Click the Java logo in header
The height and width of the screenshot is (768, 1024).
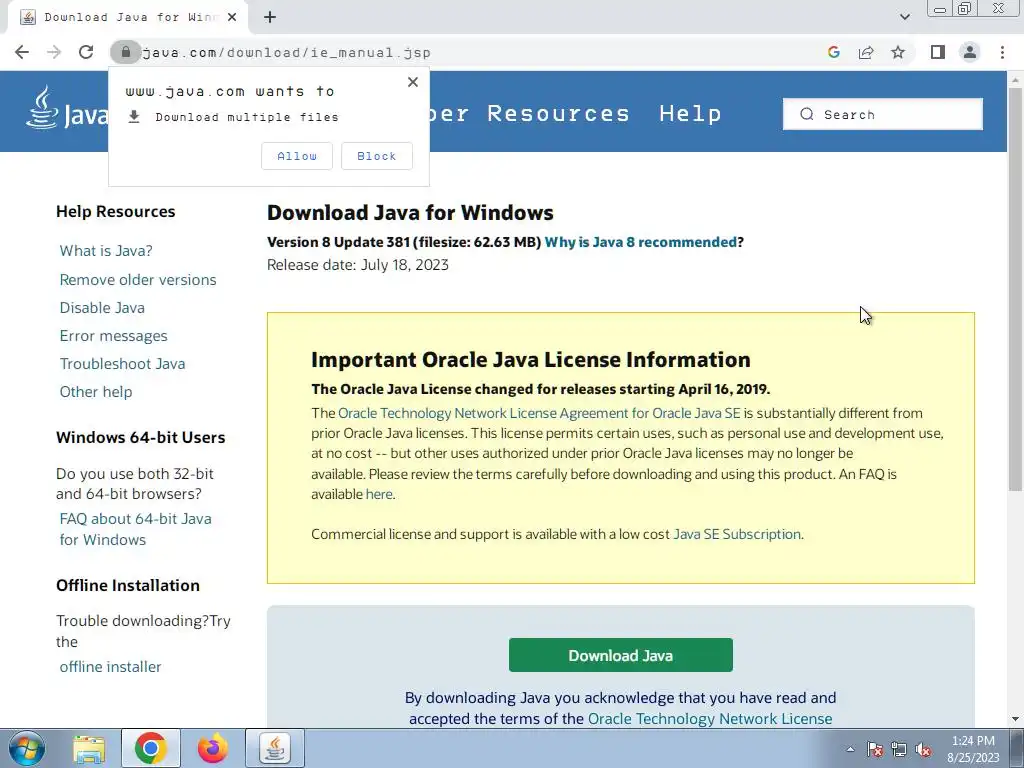67,108
